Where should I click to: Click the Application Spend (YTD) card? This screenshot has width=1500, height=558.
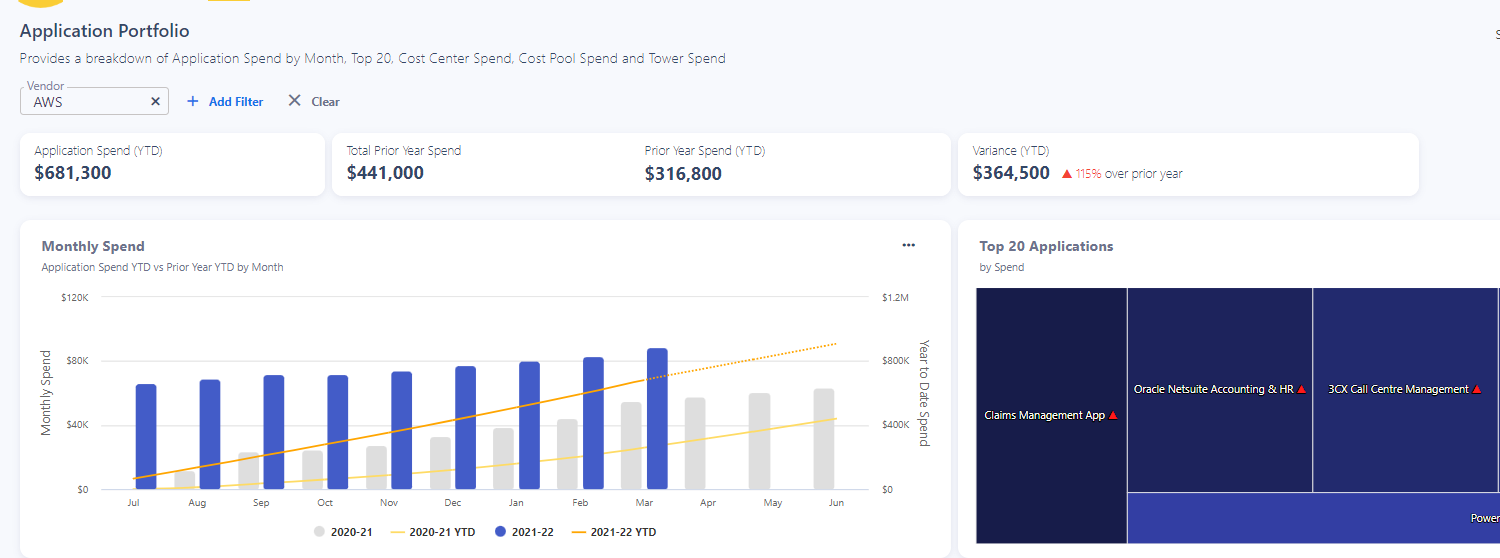tap(172, 164)
